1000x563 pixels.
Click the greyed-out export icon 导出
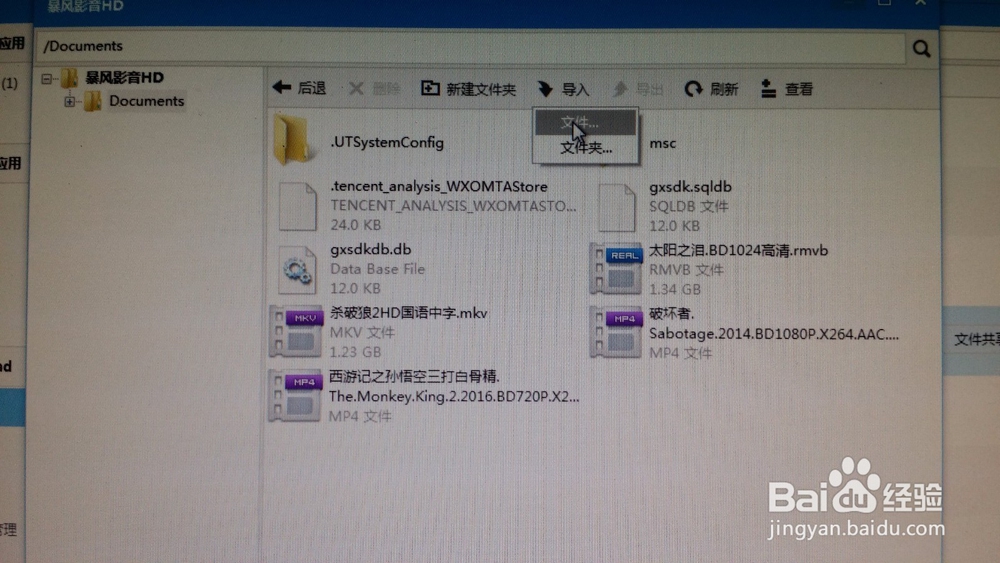coord(620,89)
